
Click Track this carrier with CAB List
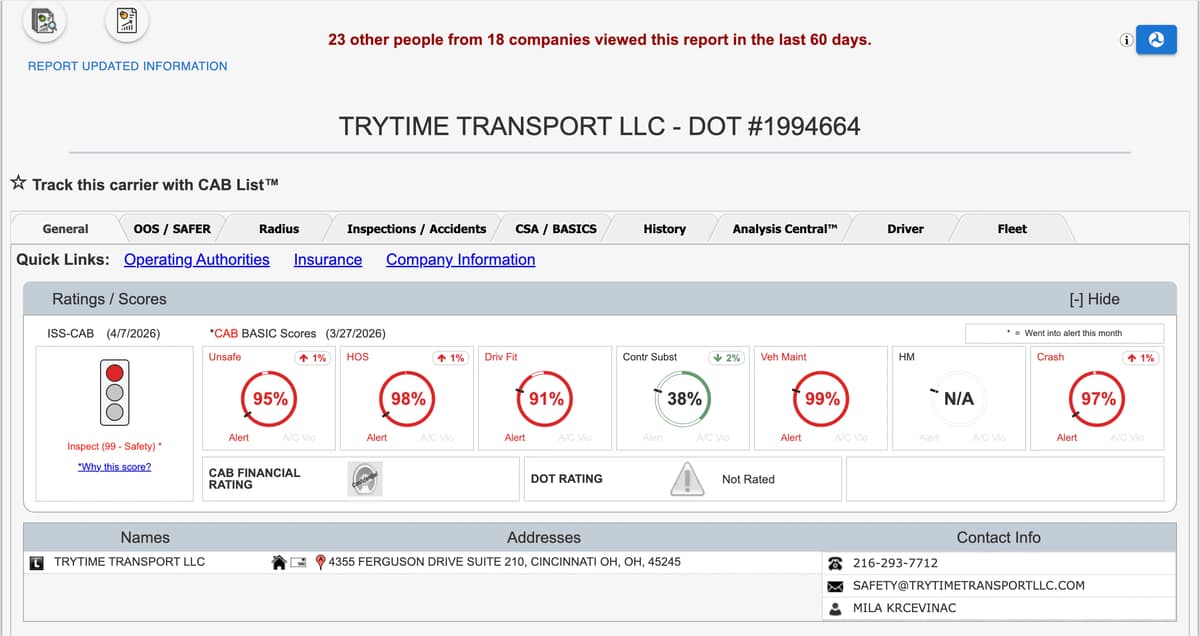tap(155, 184)
